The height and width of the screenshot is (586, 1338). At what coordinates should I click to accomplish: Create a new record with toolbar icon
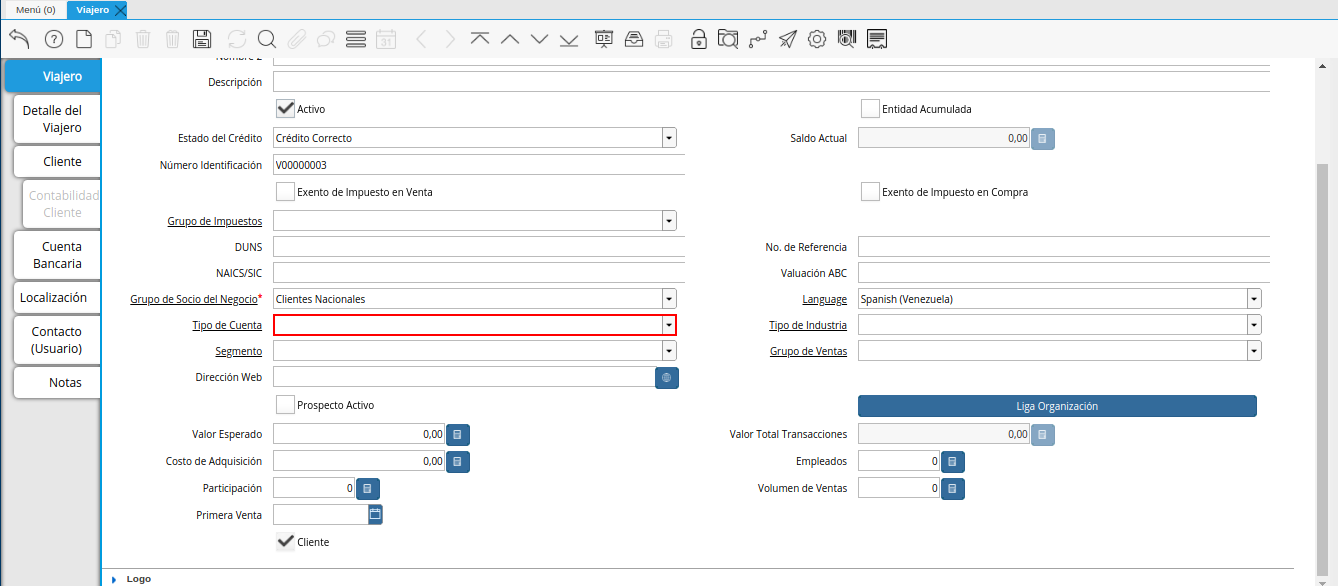pyautogui.click(x=84, y=39)
